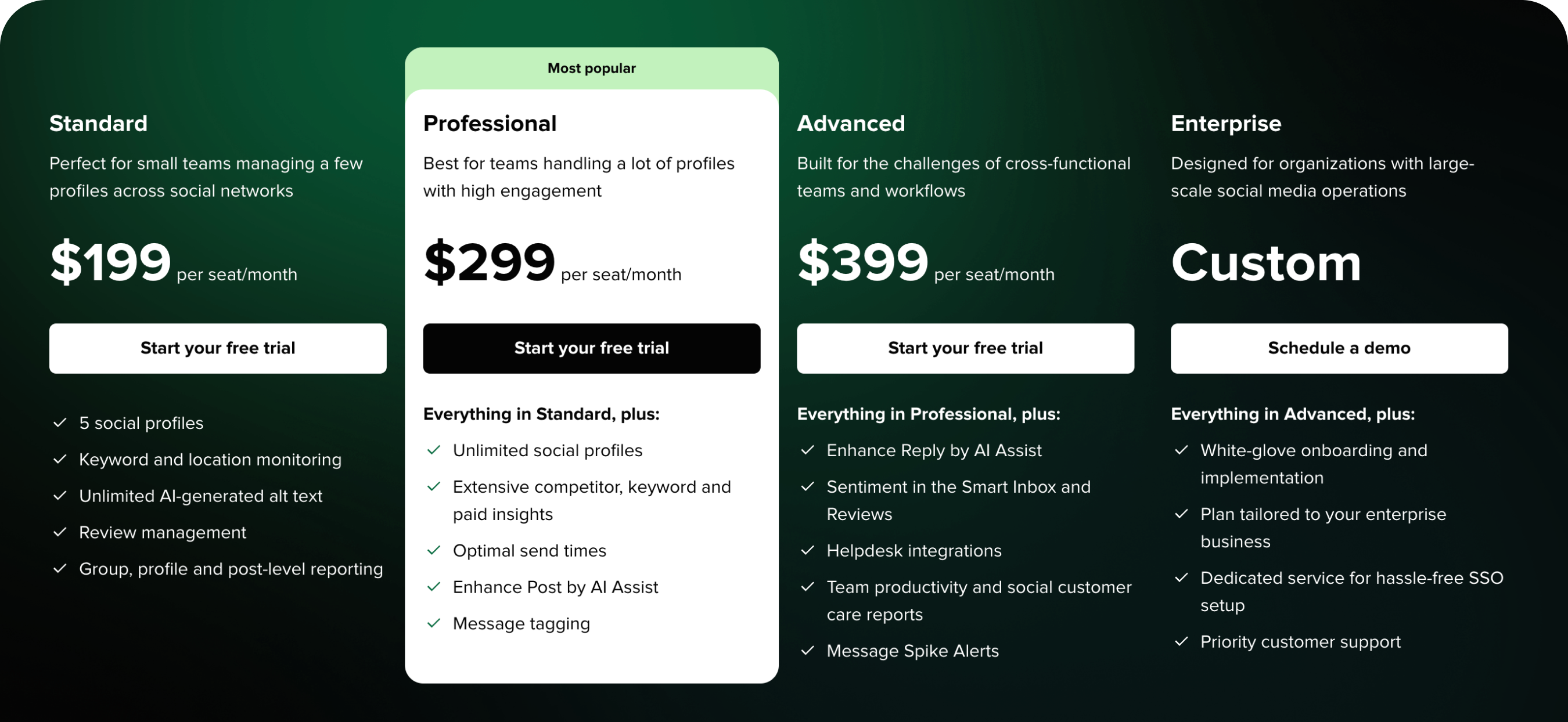Click the checkmark beside Message Spike Alerts
Viewport: 1568px width, 722px height.
pyautogui.click(x=808, y=650)
